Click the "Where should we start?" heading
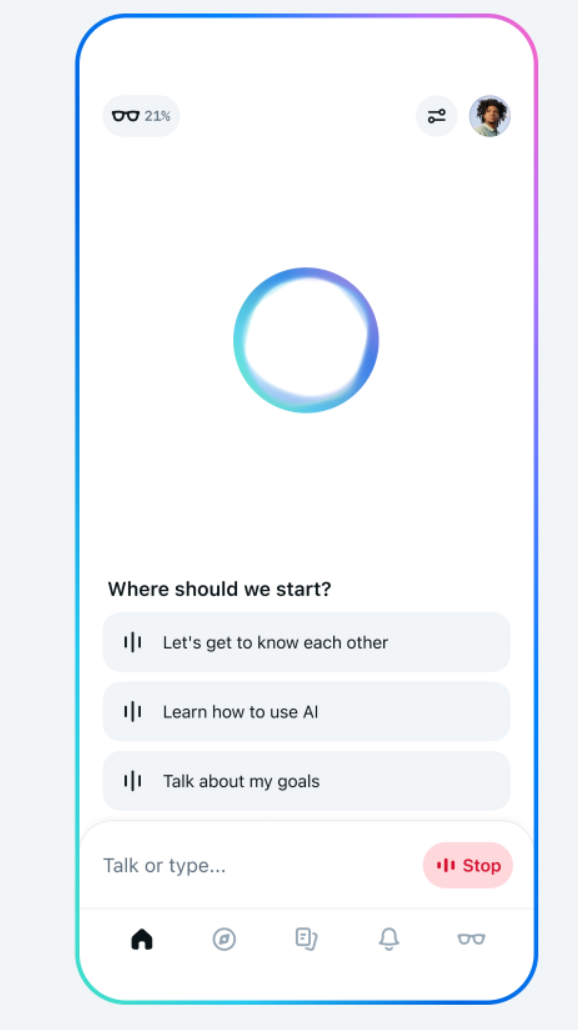This screenshot has height=1030, width=578. 219,589
